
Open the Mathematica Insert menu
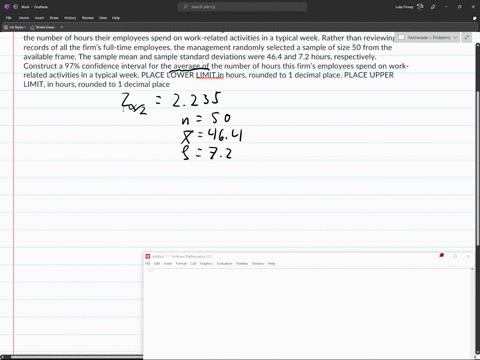pyautogui.click(x=168, y=264)
